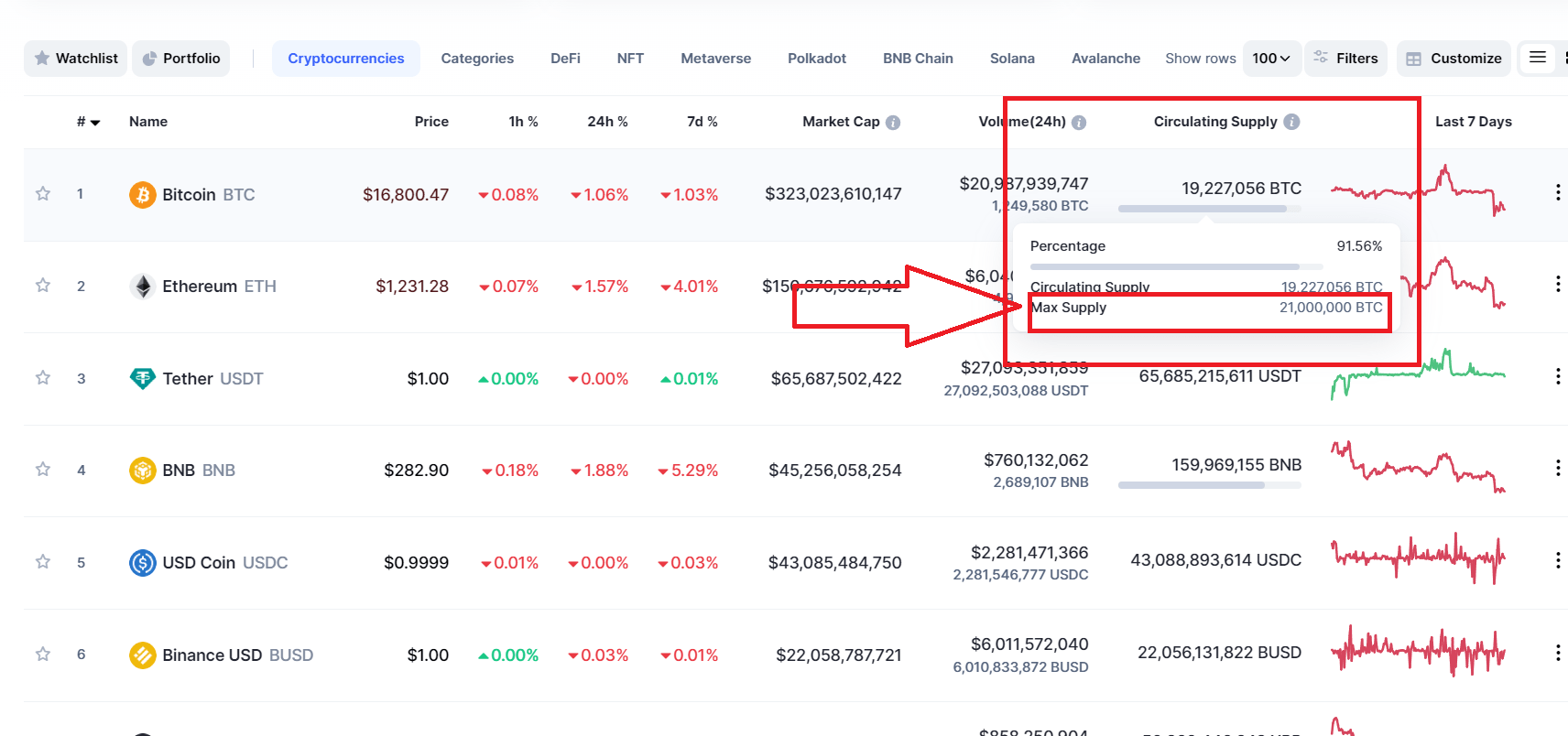The height and width of the screenshot is (736, 1568).
Task: Click the Customize button
Action: (1454, 59)
